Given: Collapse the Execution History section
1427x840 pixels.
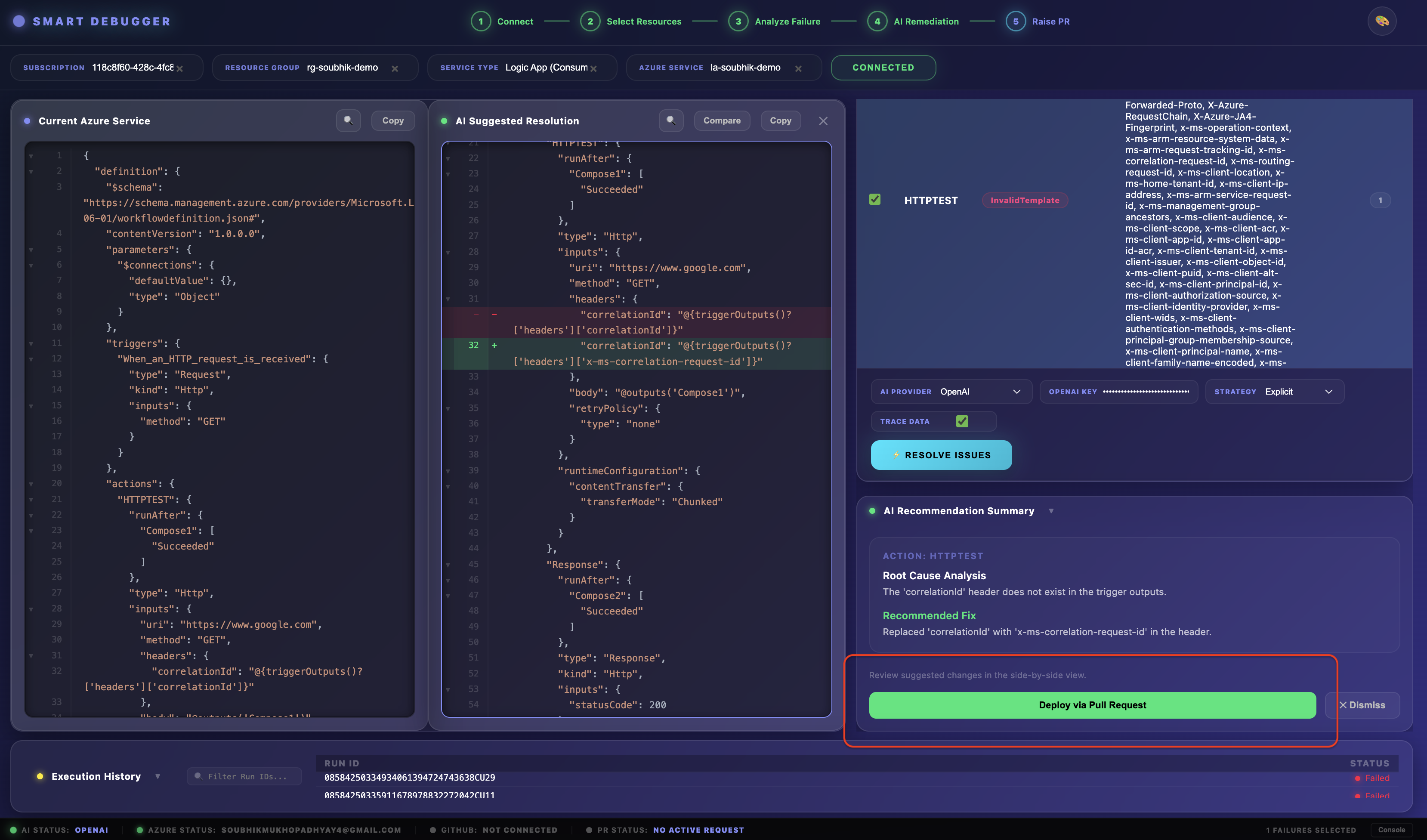Looking at the screenshot, I should point(158,777).
